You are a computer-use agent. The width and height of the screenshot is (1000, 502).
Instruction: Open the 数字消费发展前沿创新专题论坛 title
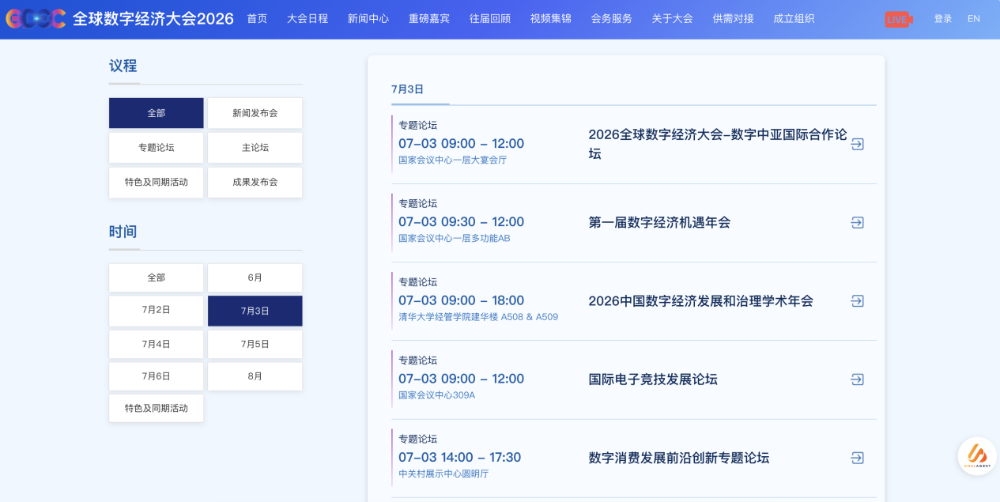pos(679,458)
